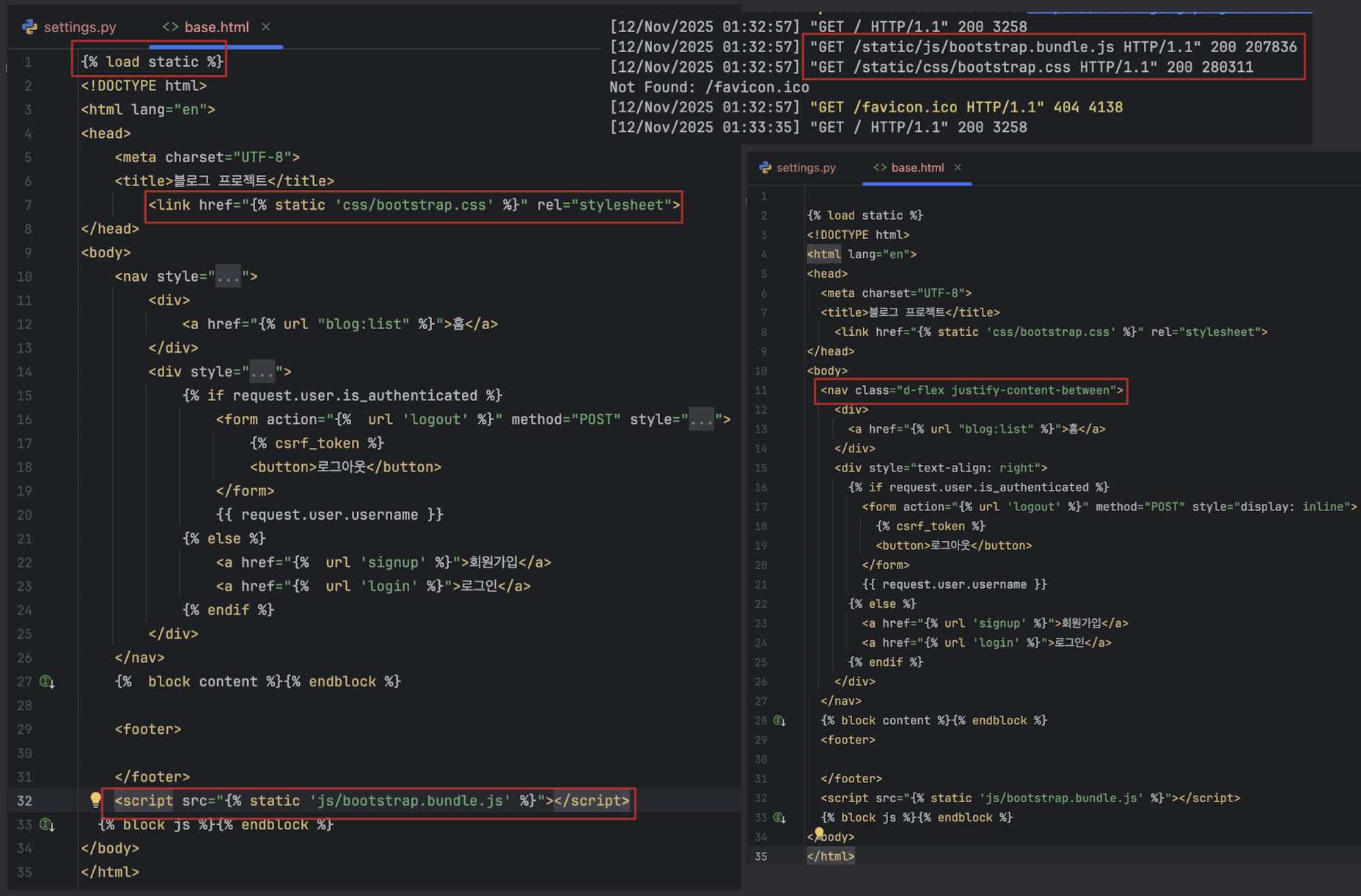Click line number 35 in right editor gutter
The width and height of the screenshot is (1361, 896).
(761, 856)
